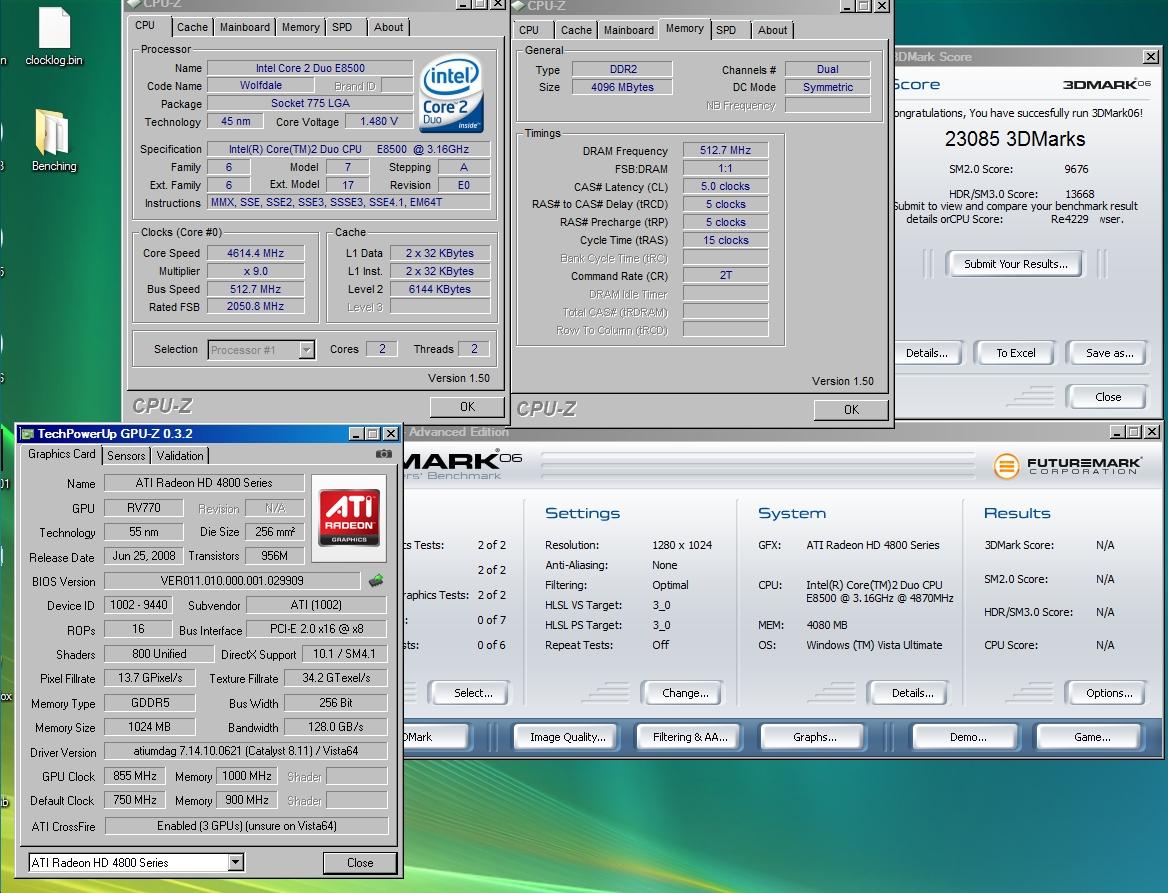
Task: Open Filtering & AA tool
Action: (689, 737)
